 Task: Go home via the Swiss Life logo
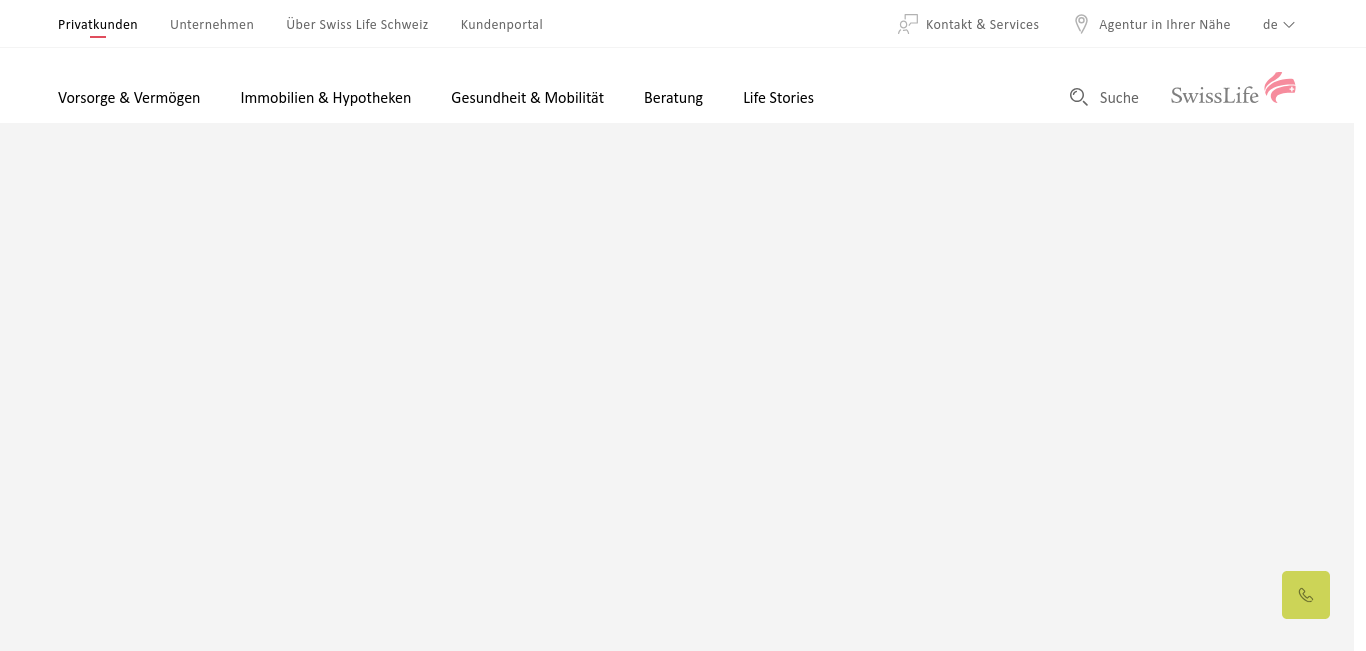click(x=1233, y=90)
